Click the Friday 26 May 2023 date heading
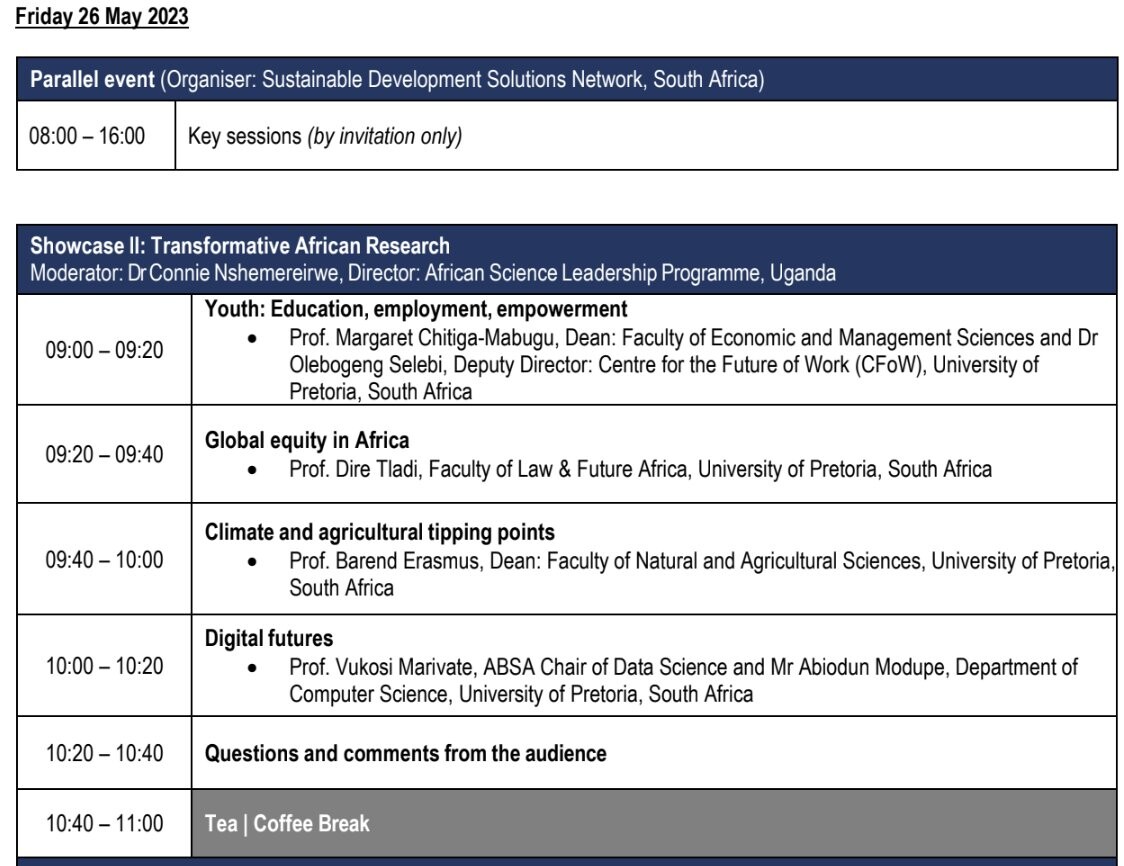 point(102,18)
